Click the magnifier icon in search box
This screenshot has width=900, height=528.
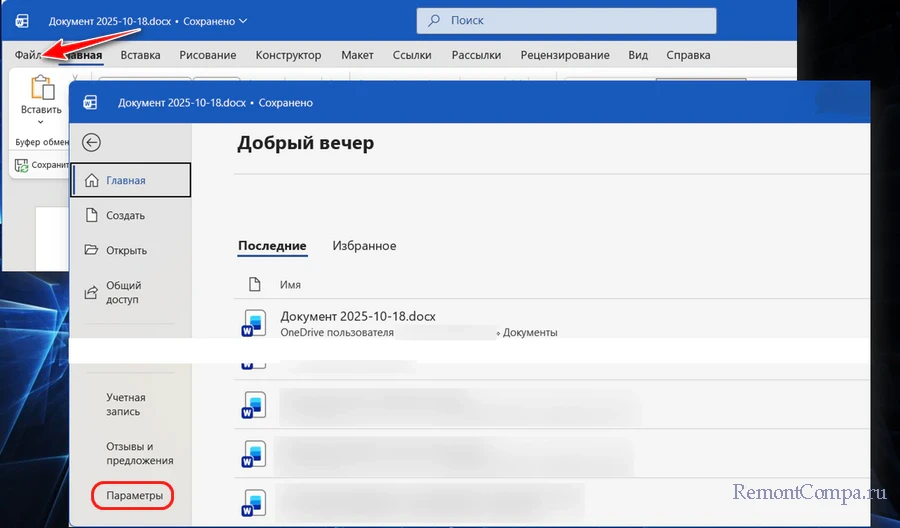click(x=434, y=20)
